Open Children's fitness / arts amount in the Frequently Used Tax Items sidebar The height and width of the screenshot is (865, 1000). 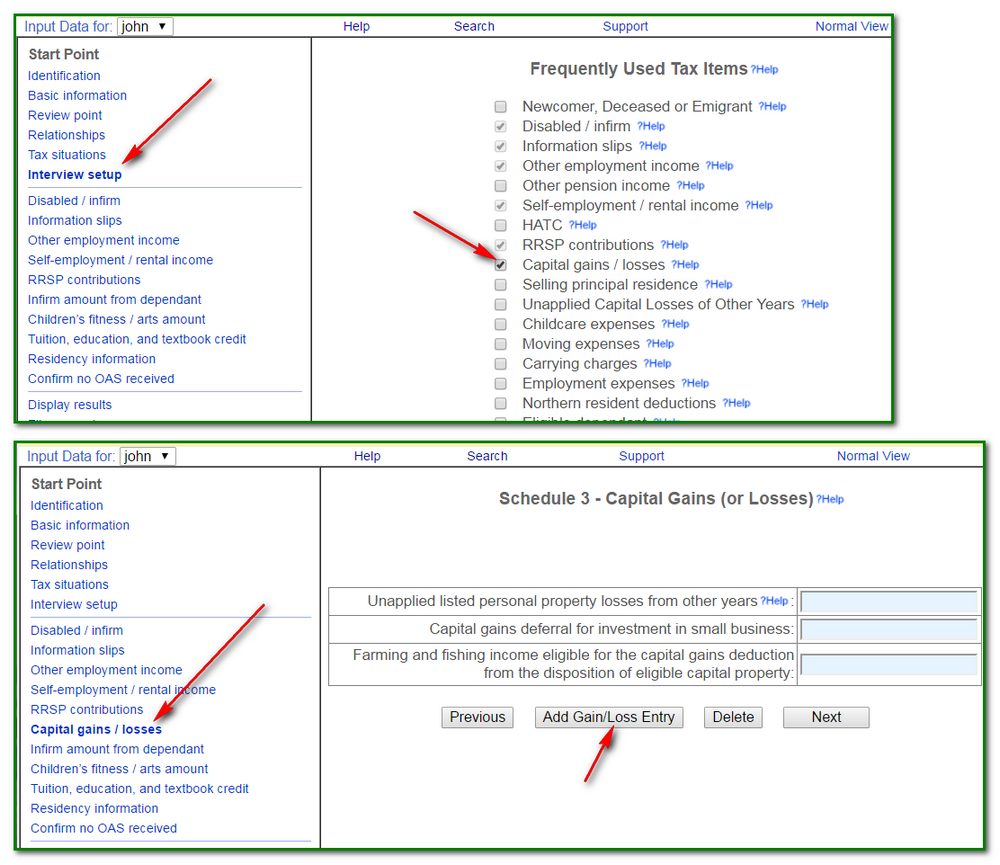[116, 320]
